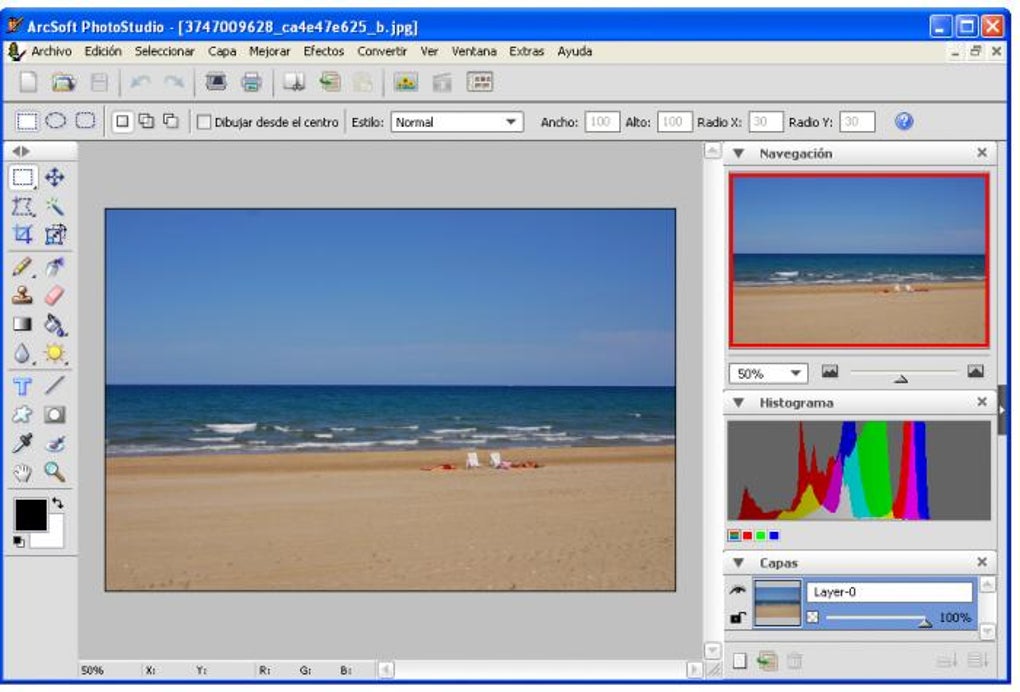The height and width of the screenshot is (692, 1020).
Task: Enable Dibujar desde el centro checkbox
Action: 204,122
